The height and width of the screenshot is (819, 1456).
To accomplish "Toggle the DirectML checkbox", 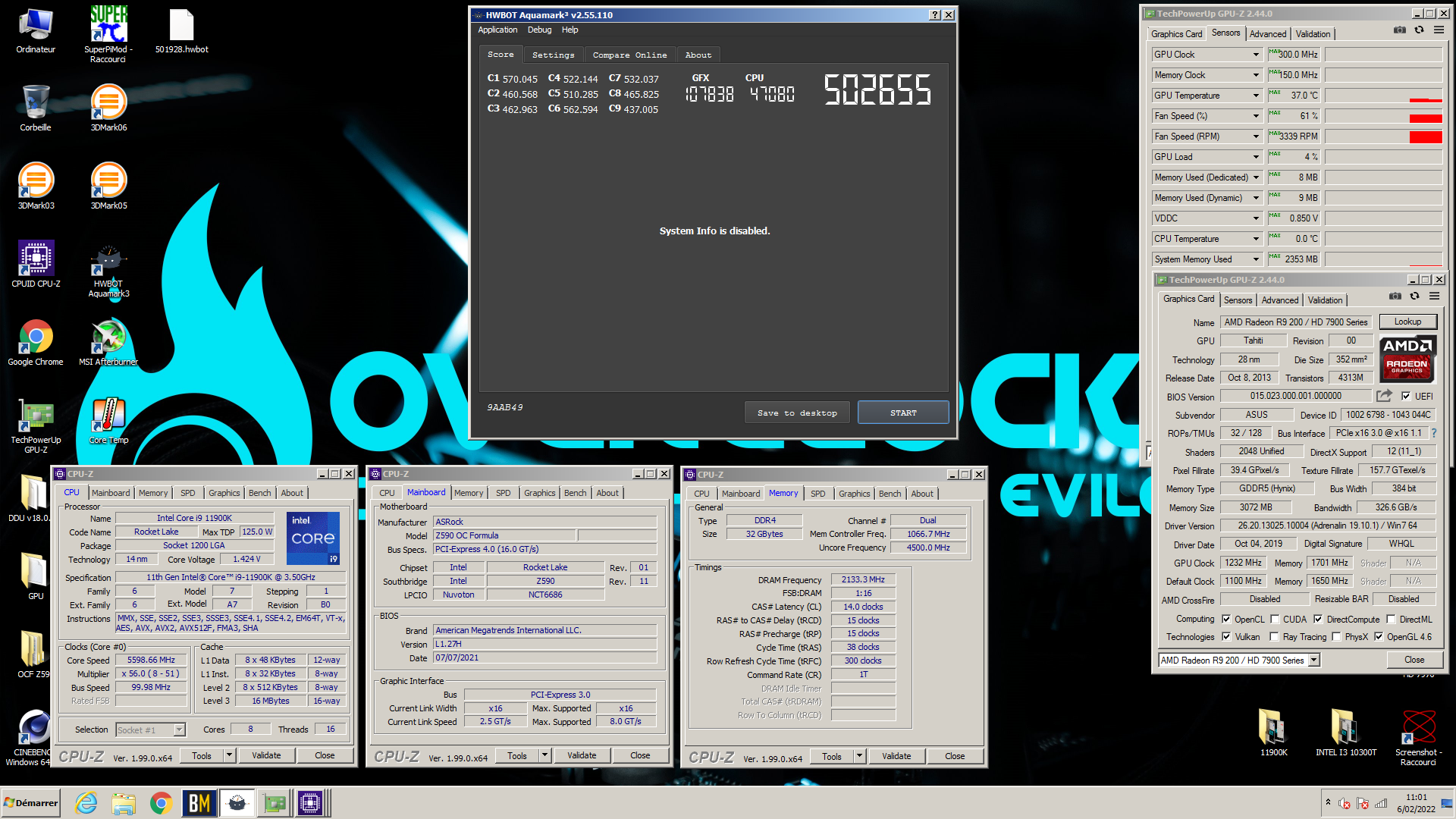I will point(1391,619).
